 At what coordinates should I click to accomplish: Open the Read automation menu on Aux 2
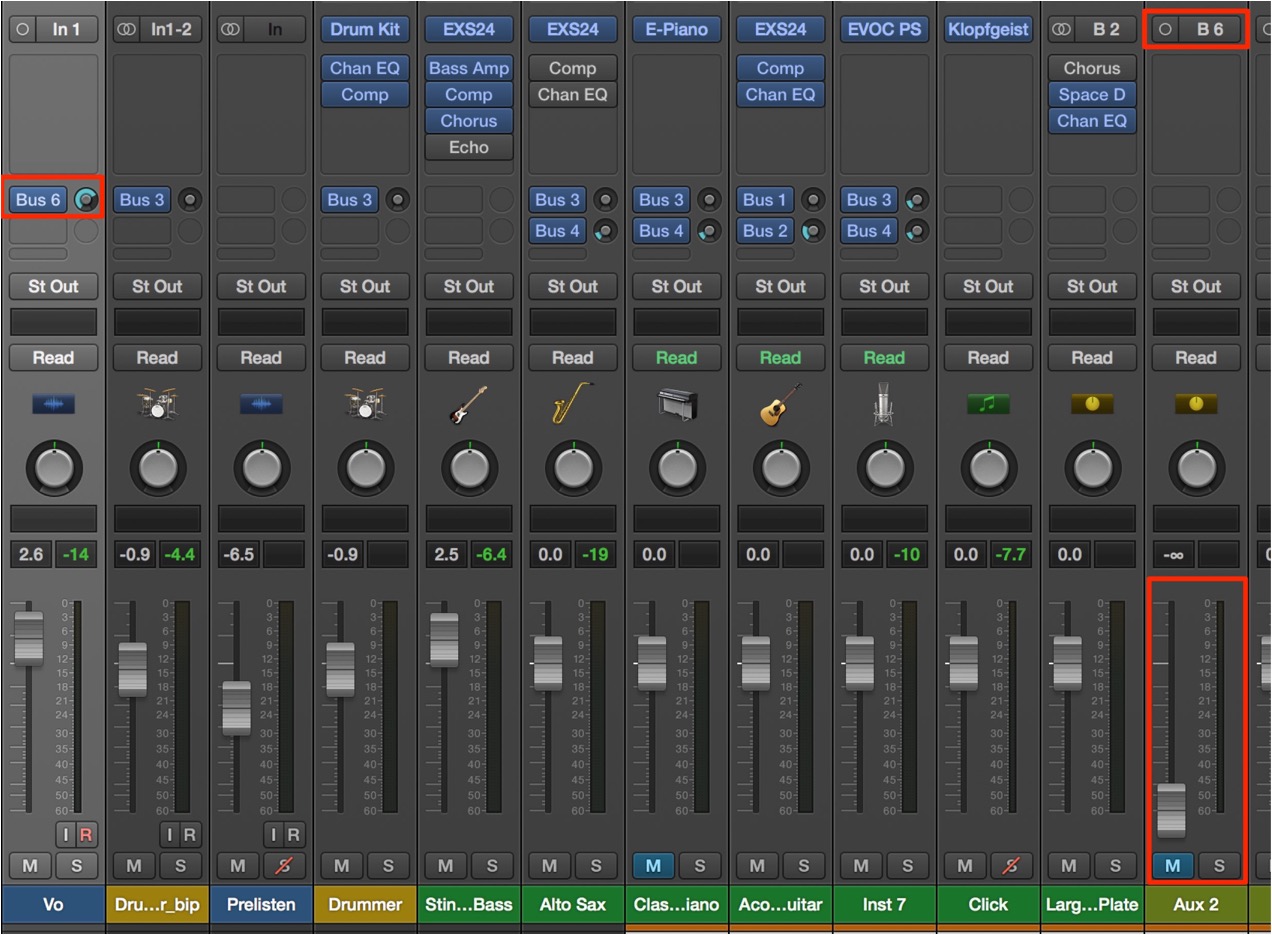[x=1196, y=358]
